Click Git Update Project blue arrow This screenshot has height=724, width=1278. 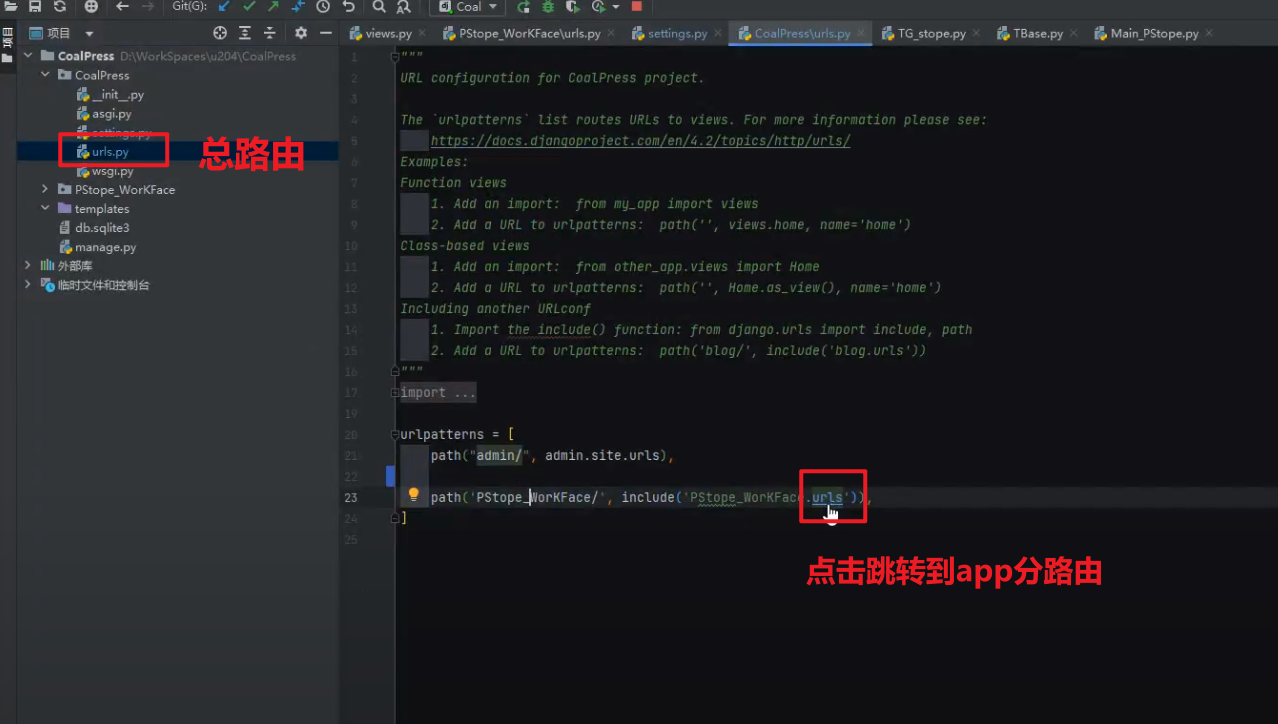coord(224,6)
